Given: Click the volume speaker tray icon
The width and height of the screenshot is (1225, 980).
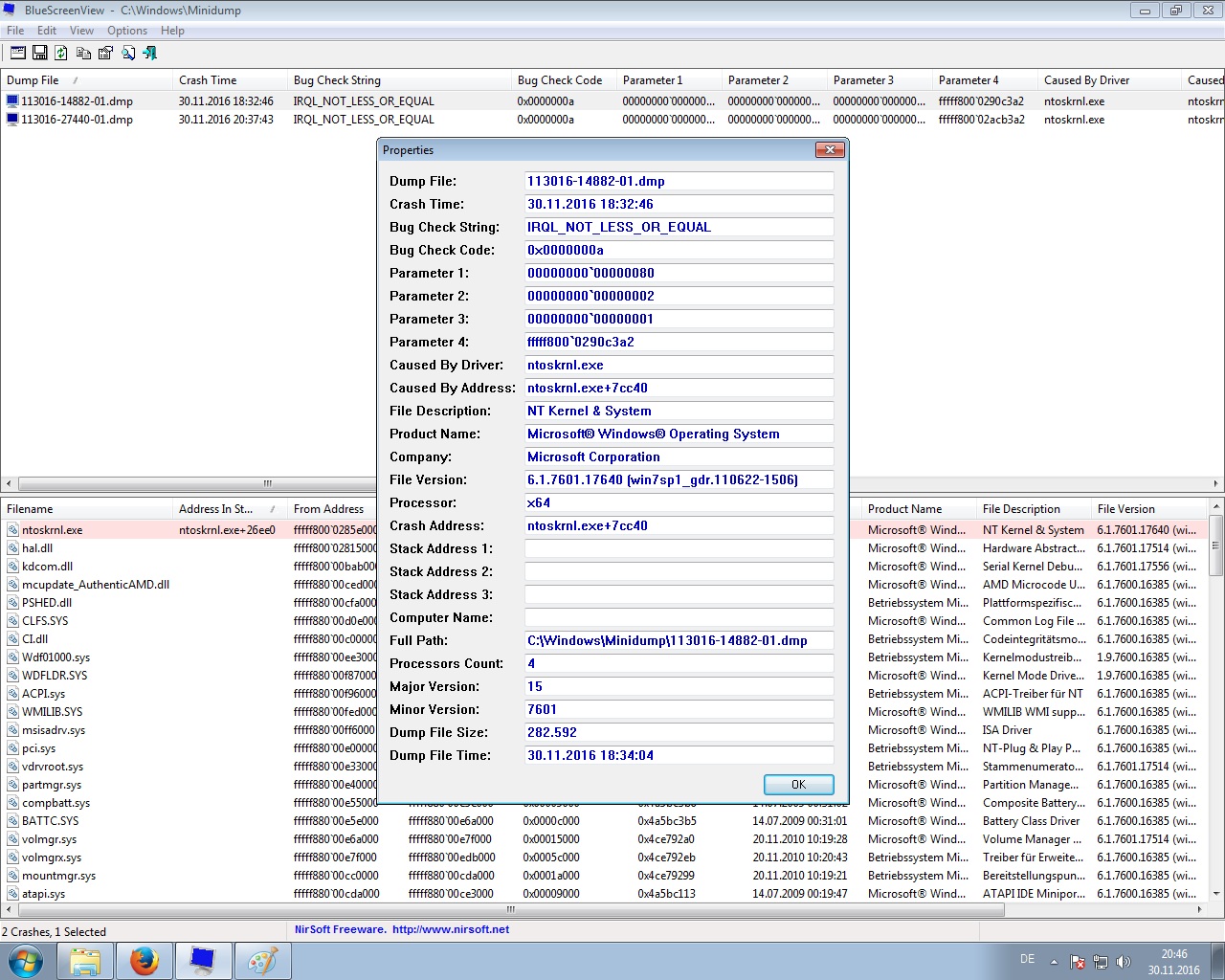Looking at the screenshot, I should [x=1124, y=961].
